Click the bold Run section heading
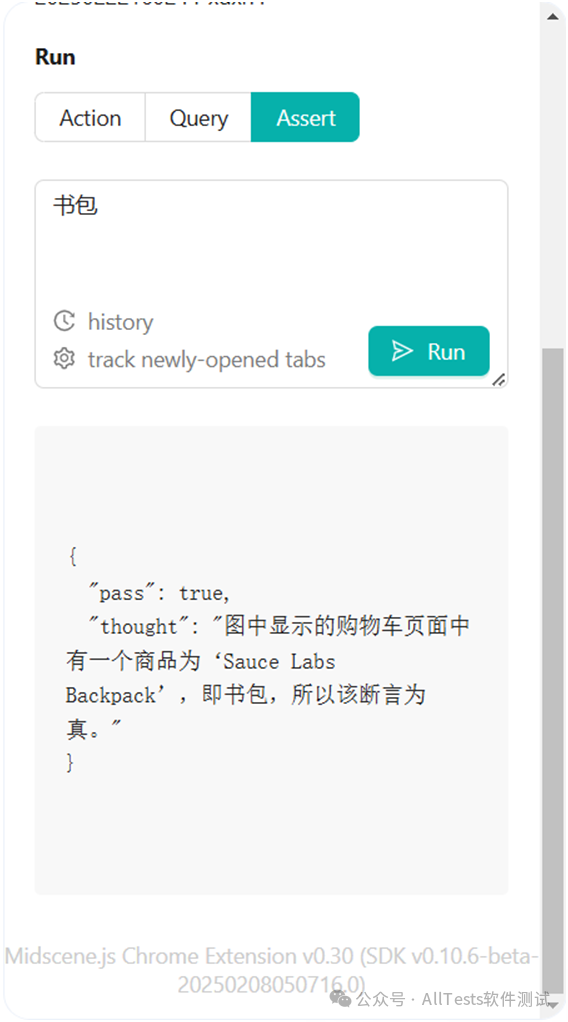Viewport: 568px width, 1022px height. click(55, 57)
